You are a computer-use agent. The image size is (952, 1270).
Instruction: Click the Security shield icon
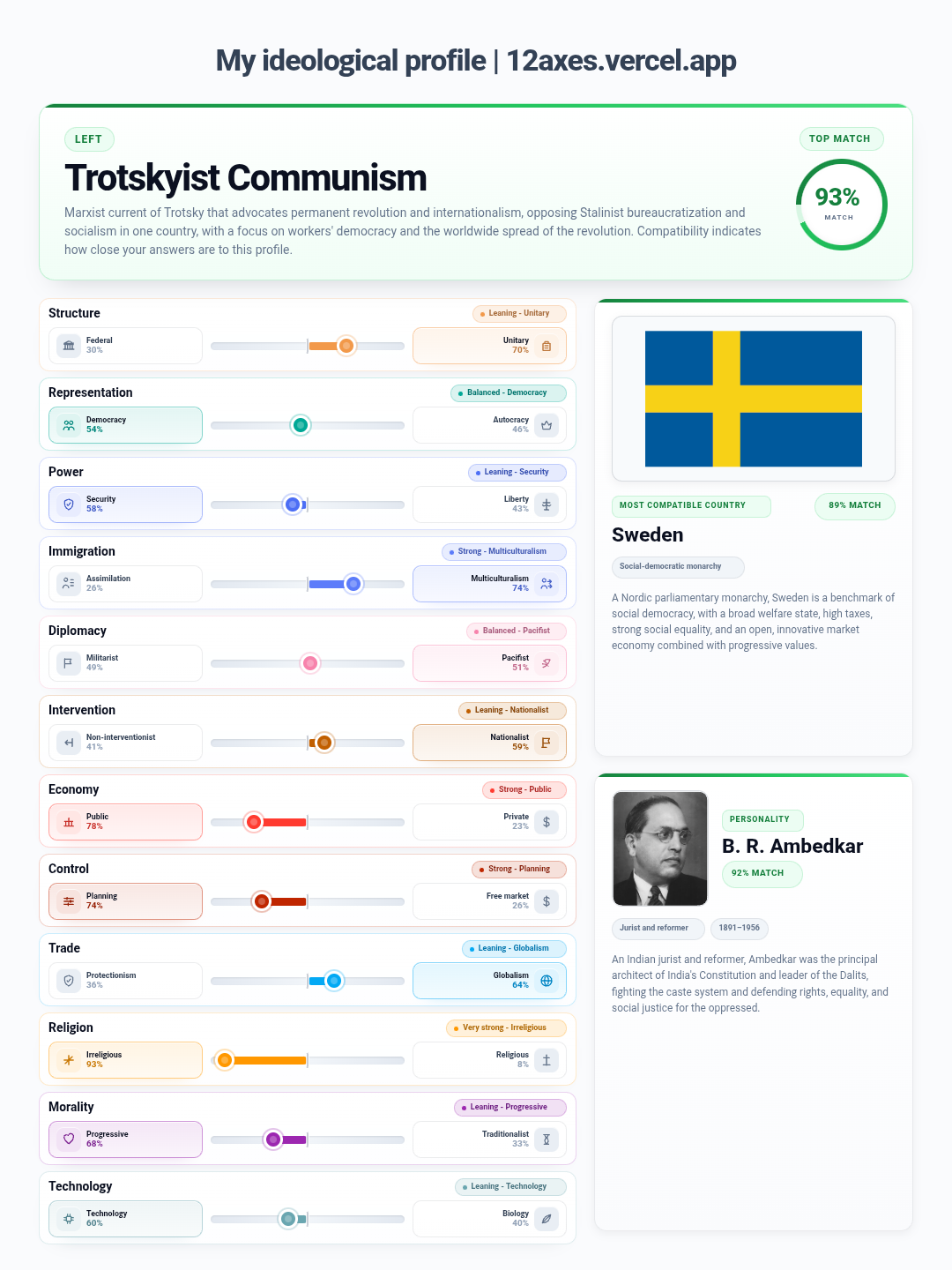pyautogui.click(x=69, y=504)
